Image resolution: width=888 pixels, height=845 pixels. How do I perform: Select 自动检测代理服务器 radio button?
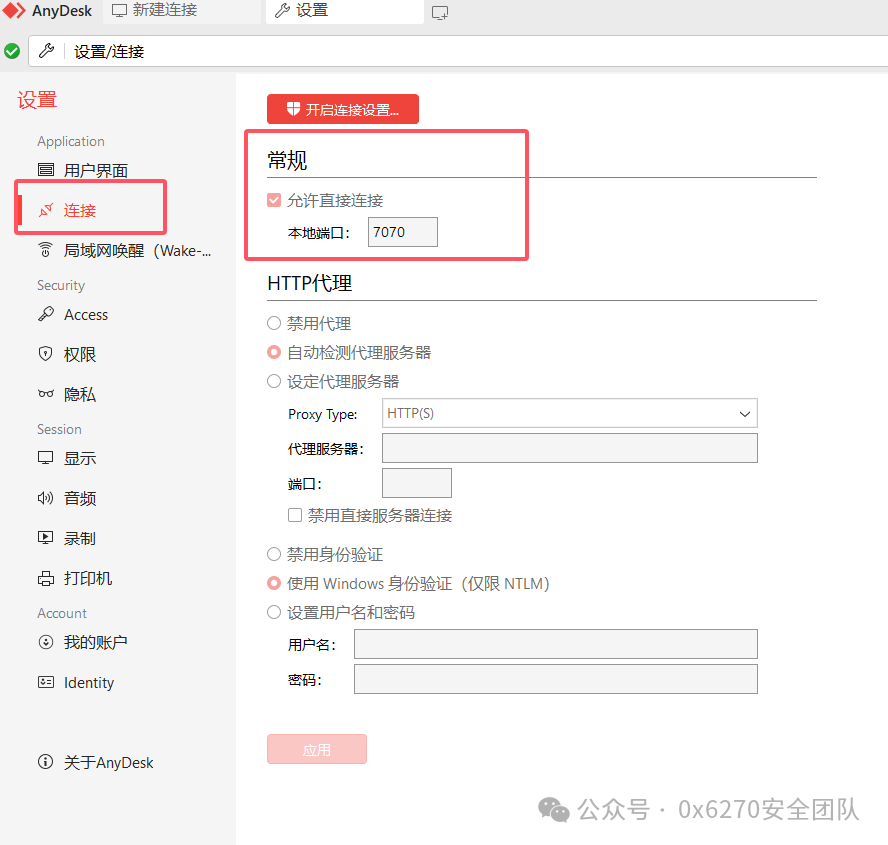coord(274,352)
